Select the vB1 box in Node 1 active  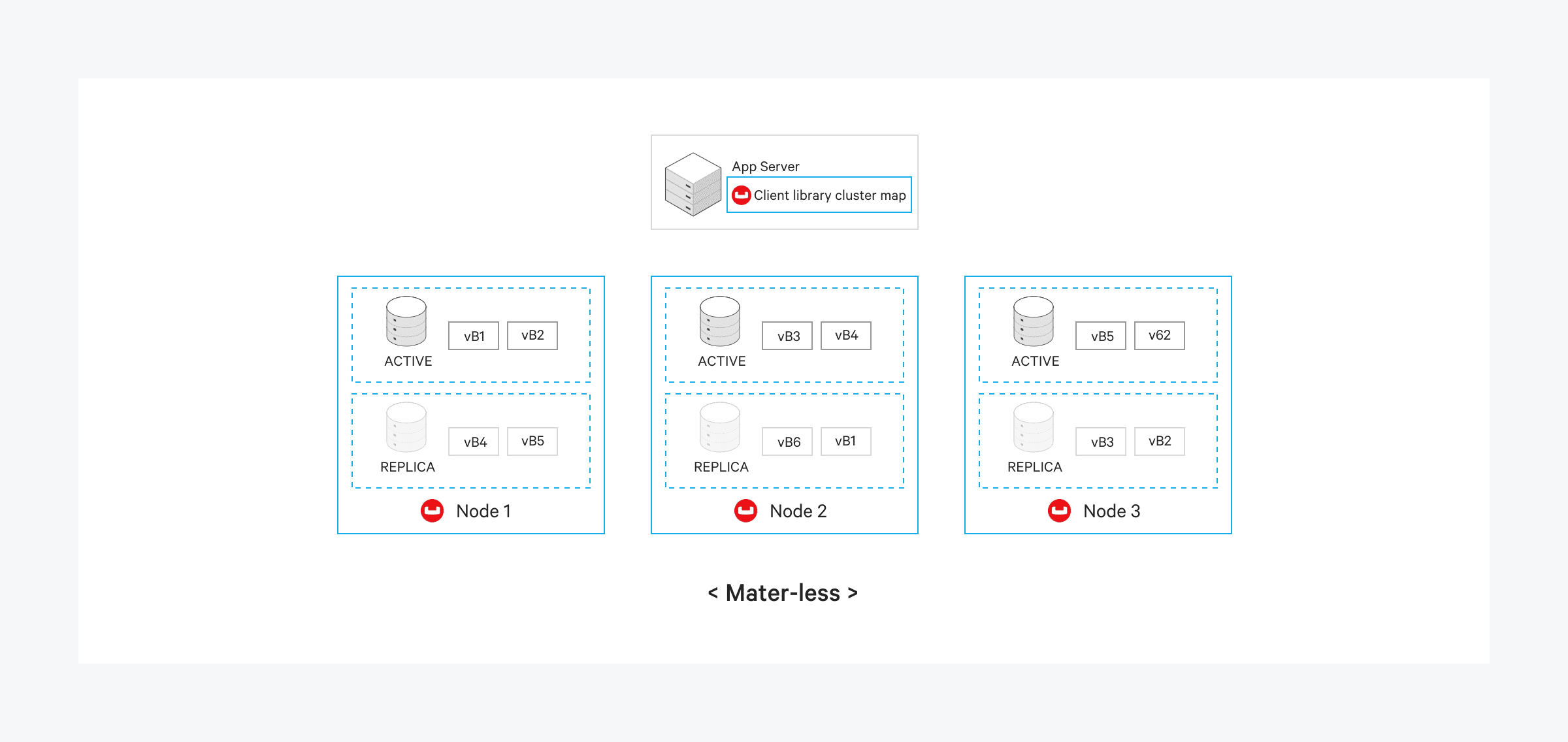click(x=474, y=336)
